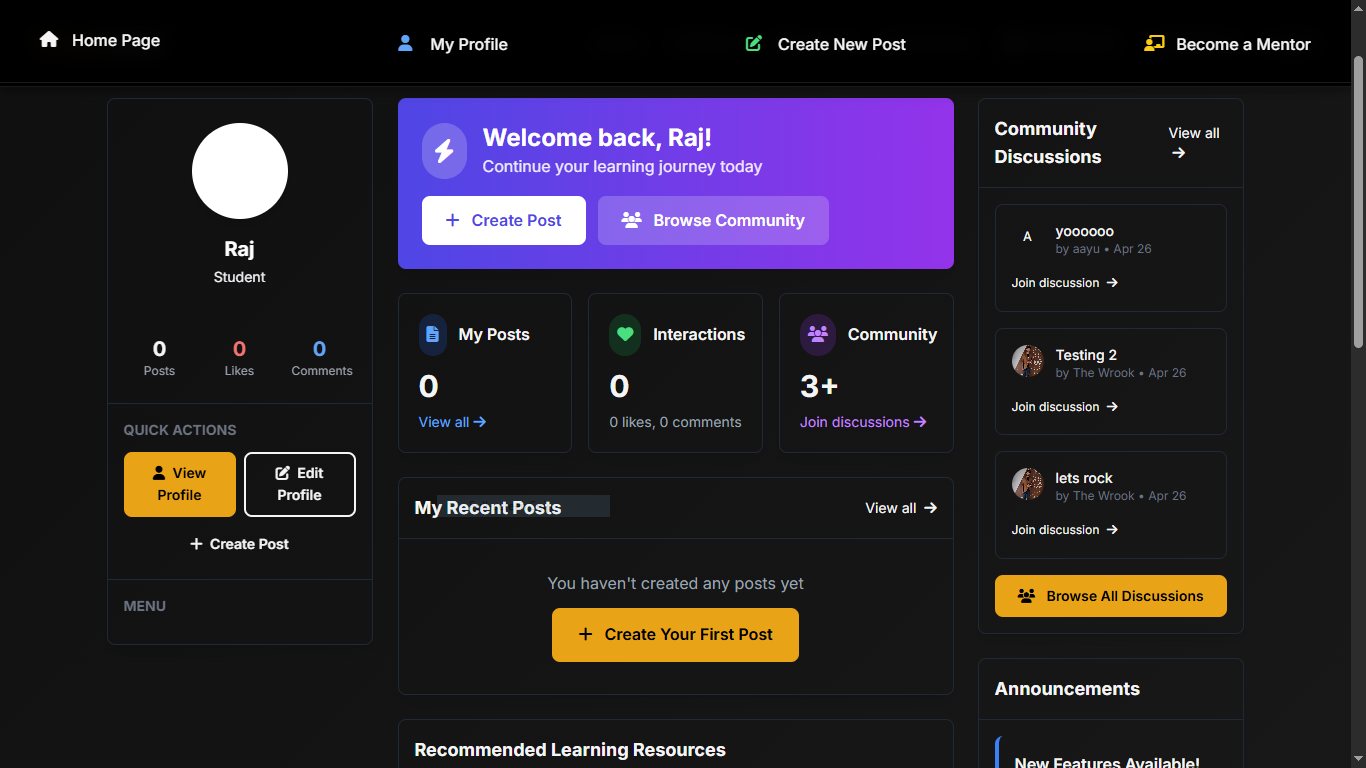Join discussion on the yoooooo post

[1065, 283]
